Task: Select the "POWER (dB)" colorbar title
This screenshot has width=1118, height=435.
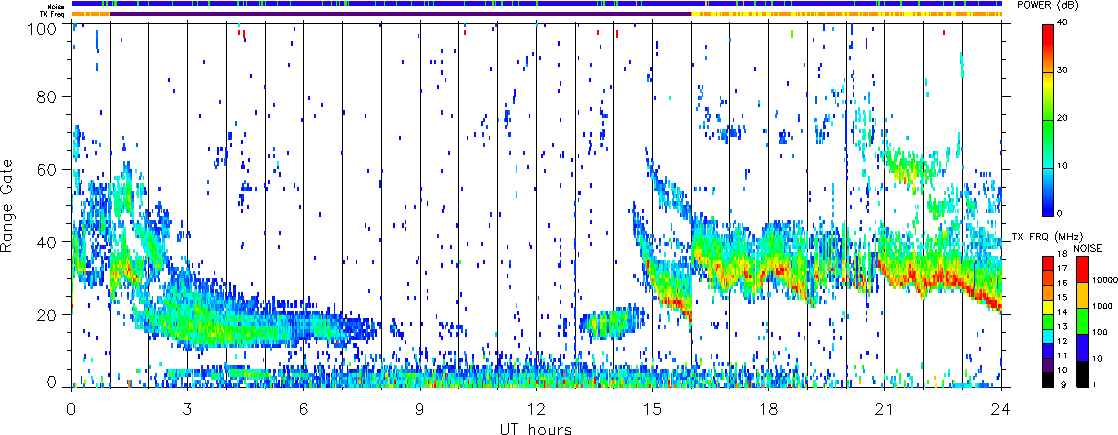Action: point(1048,5)
